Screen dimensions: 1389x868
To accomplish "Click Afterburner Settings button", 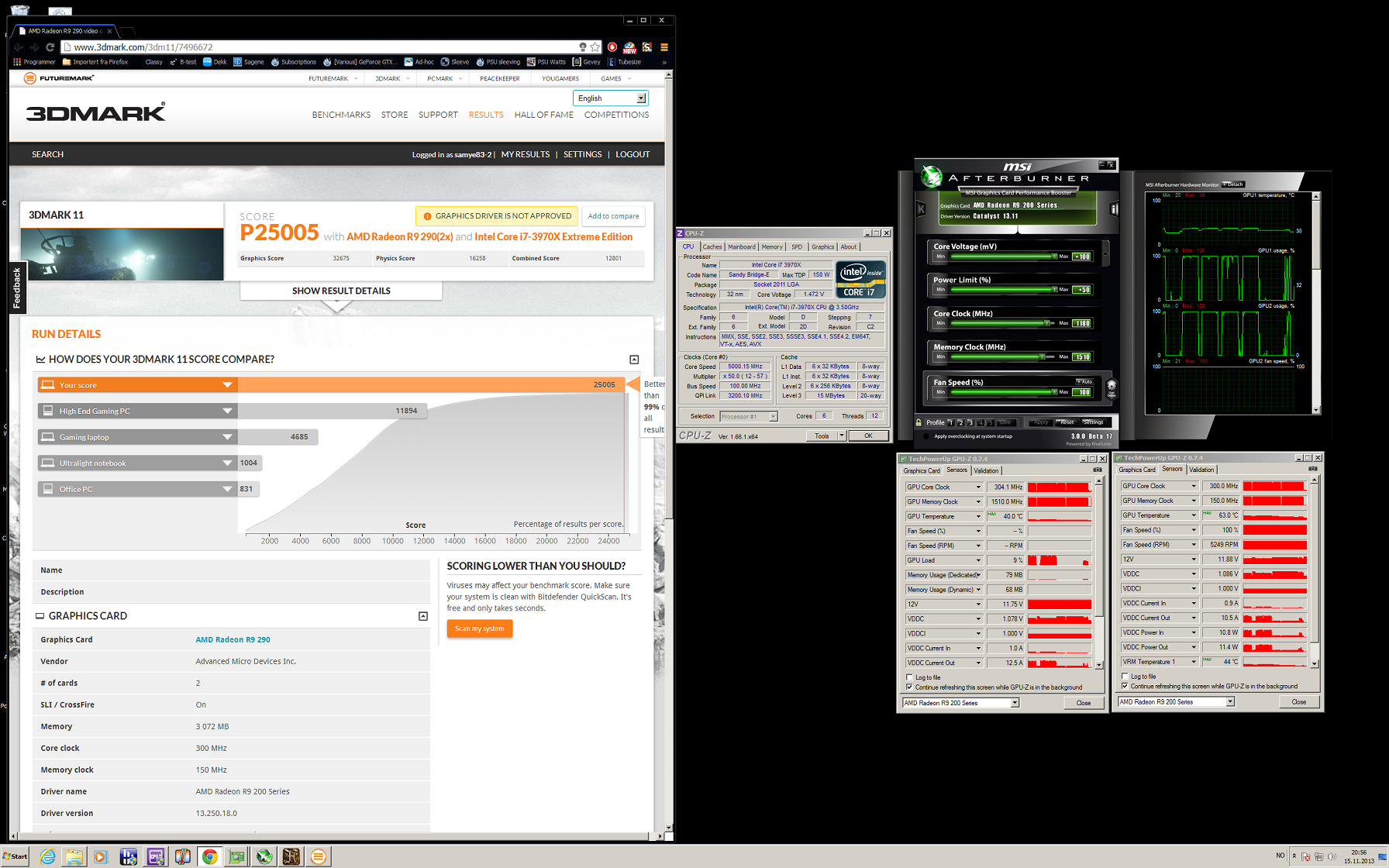I will pyautogui.click(x=1094, y=422).
